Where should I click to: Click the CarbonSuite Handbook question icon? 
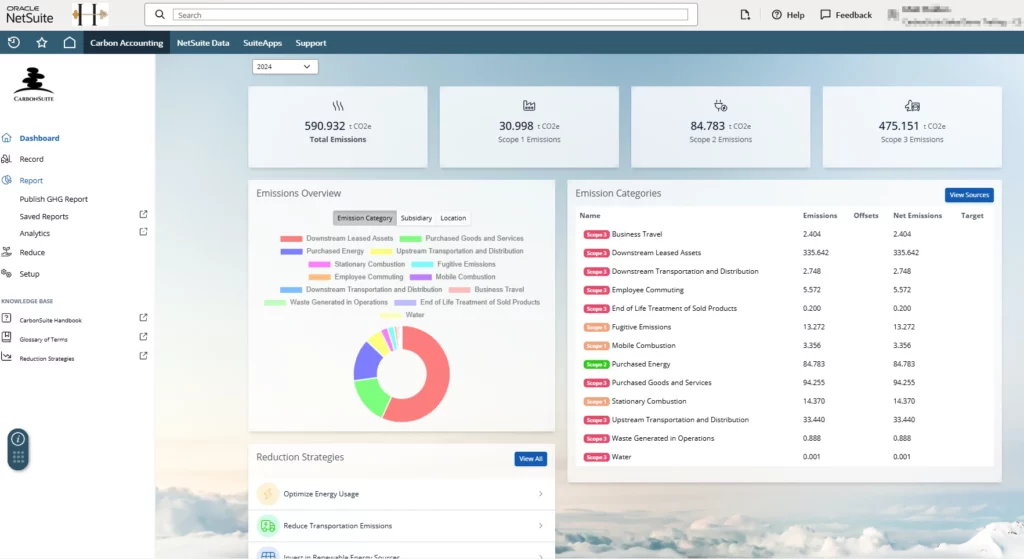(x=7, y=318)
